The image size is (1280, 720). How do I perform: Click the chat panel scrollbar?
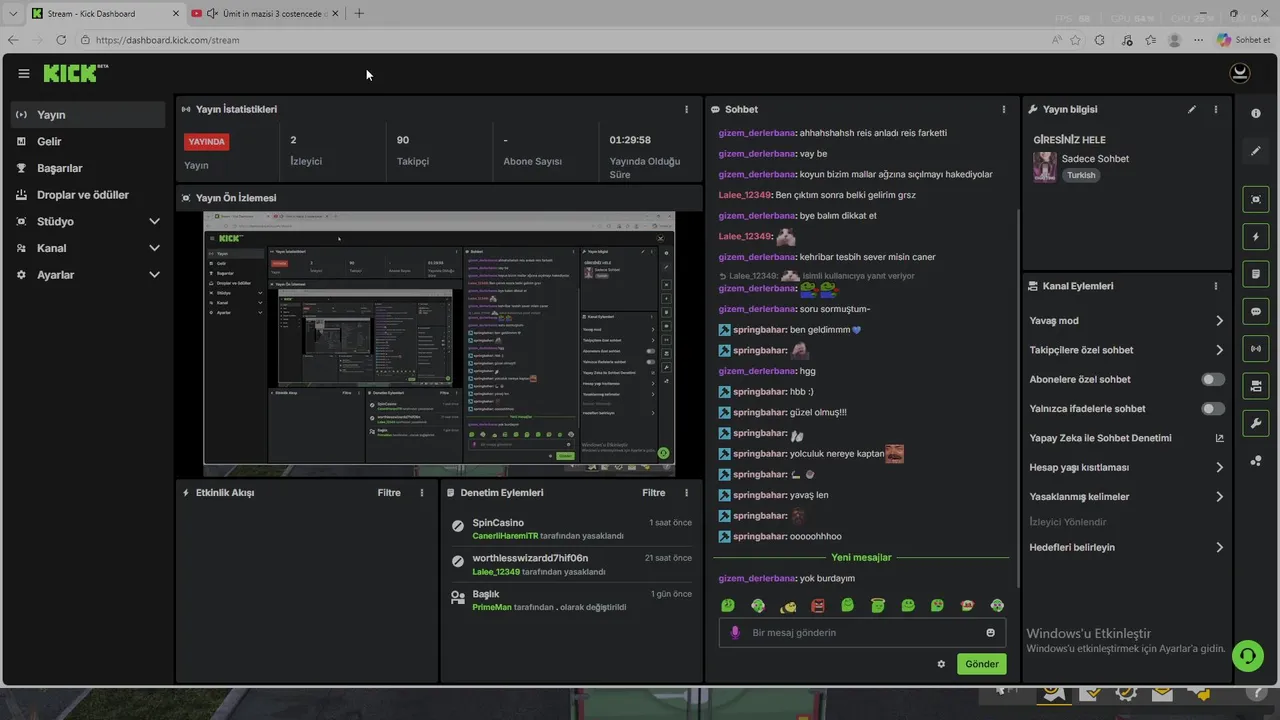[1017, 400]
